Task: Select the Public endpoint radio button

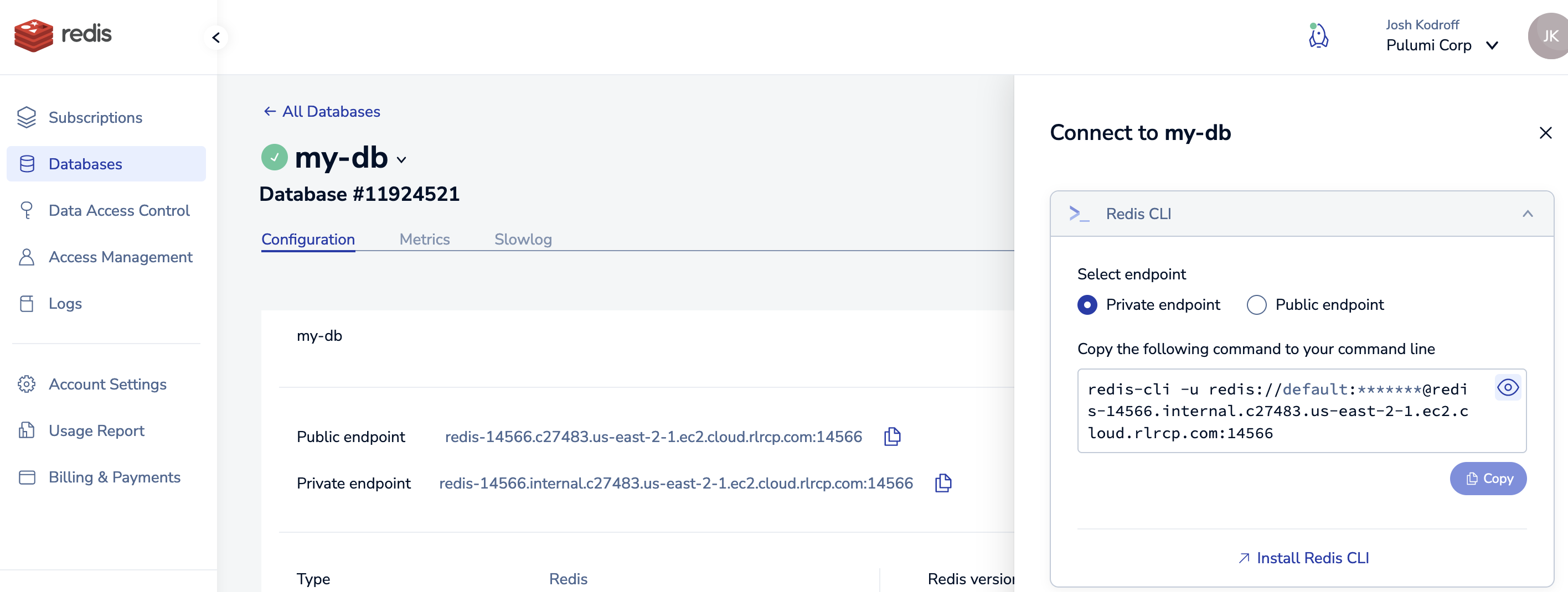Action: [x=1256, y=304]
